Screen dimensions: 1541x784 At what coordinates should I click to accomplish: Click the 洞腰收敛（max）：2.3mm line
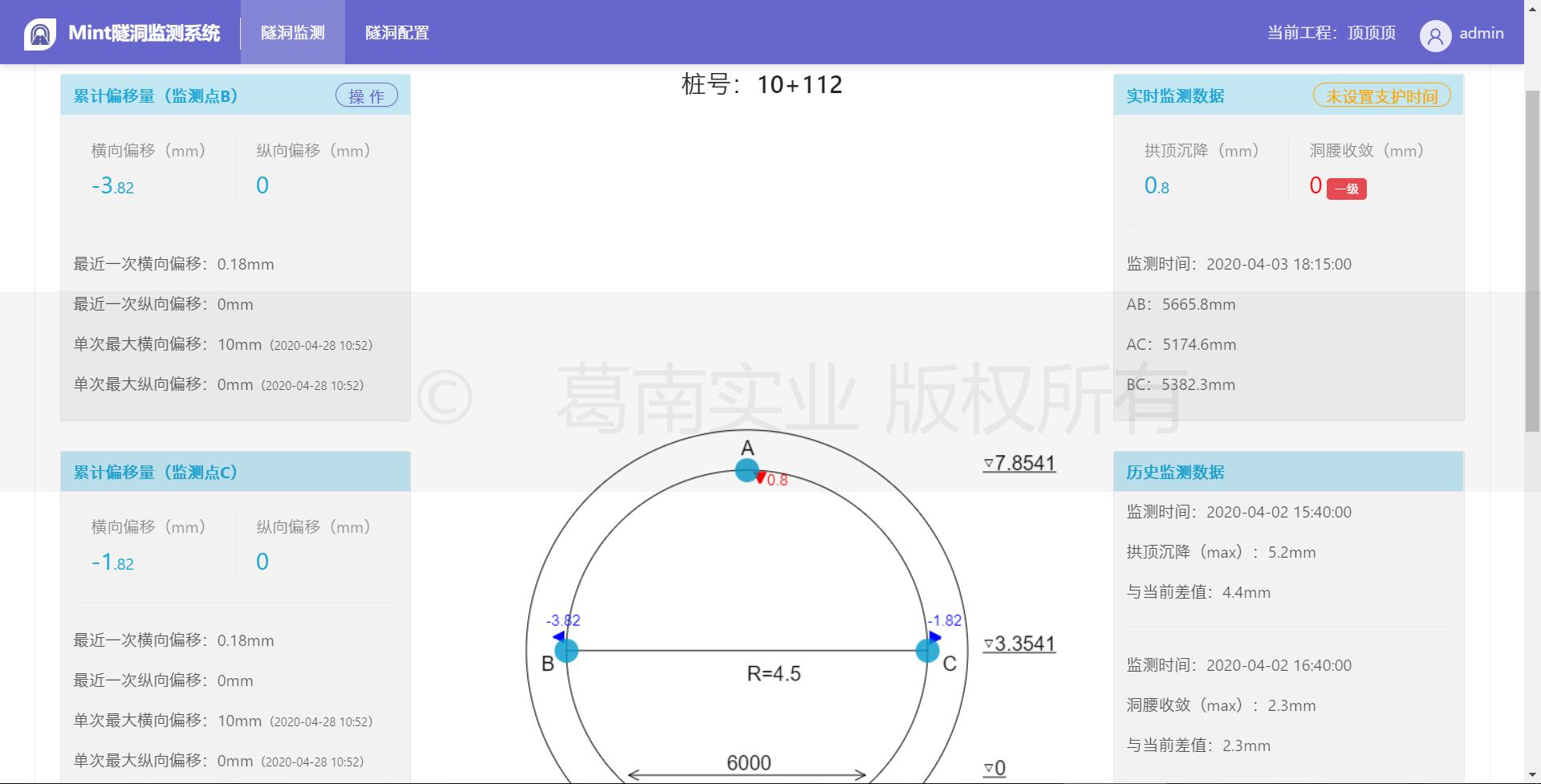[1222, 705]
